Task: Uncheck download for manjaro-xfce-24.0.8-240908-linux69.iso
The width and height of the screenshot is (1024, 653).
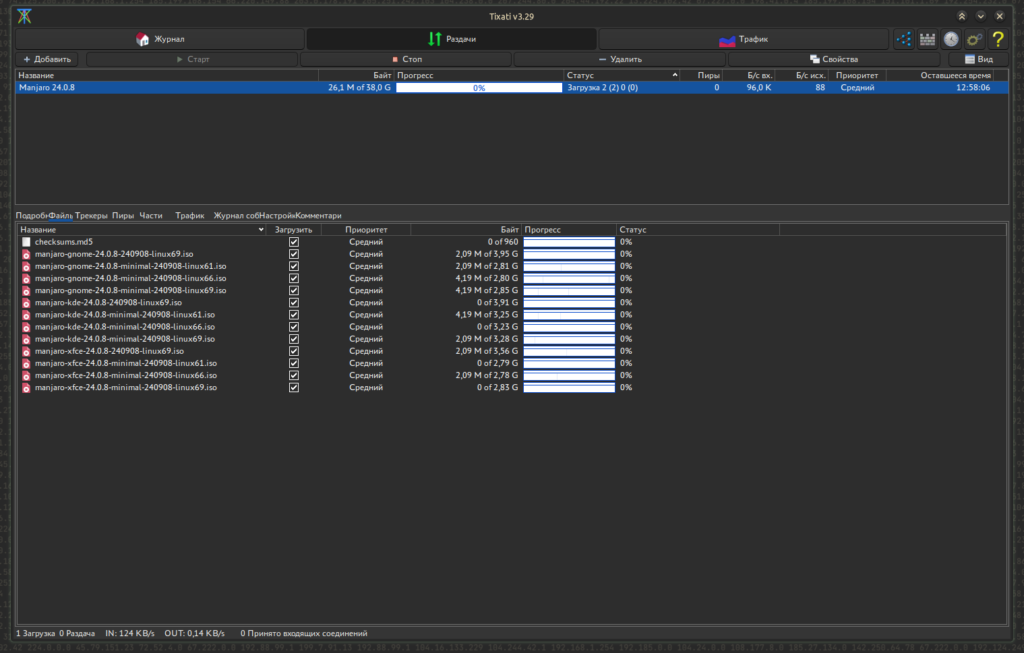Action: [x=294, y=351]
